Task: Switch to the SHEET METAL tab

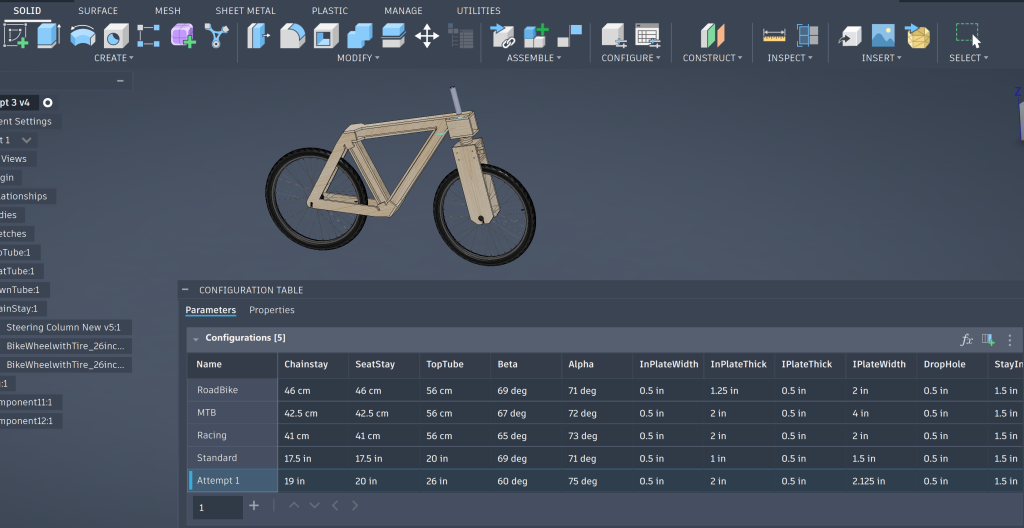Action: (x=244, y=11)
